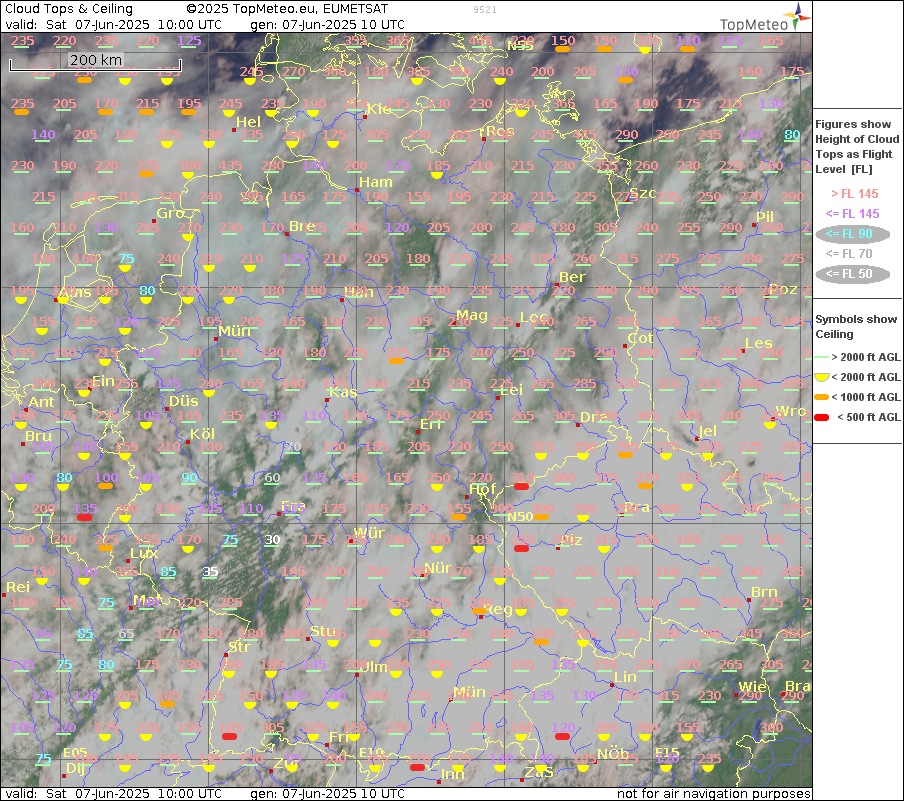Click the 'Hel' map label
Screen dimensions: 904x801
coord(248,122)
